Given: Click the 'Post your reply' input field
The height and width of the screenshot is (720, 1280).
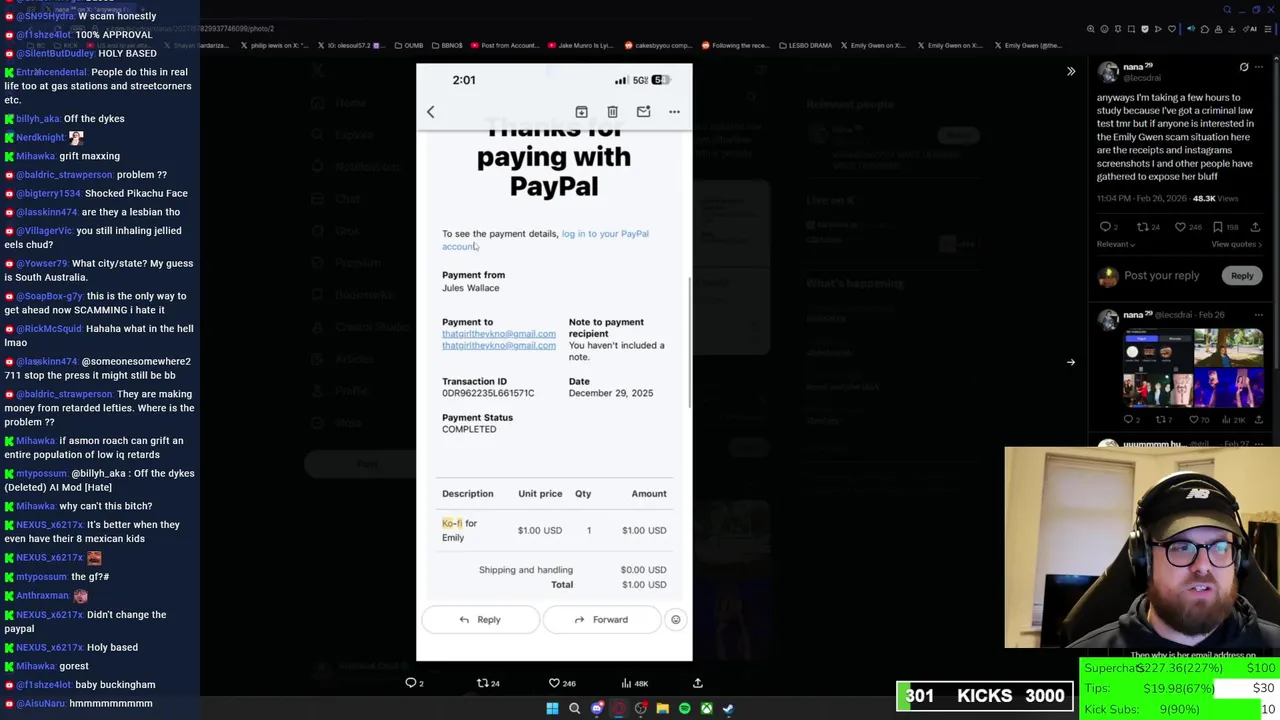Looking at the screenshot, I should [x=1161, y=276].
